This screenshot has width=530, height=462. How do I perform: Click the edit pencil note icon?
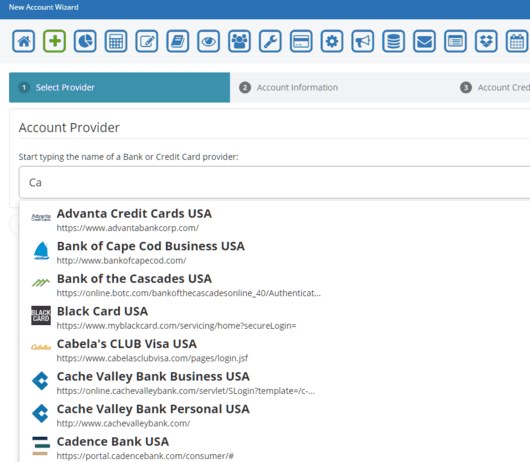coord(147,41)
